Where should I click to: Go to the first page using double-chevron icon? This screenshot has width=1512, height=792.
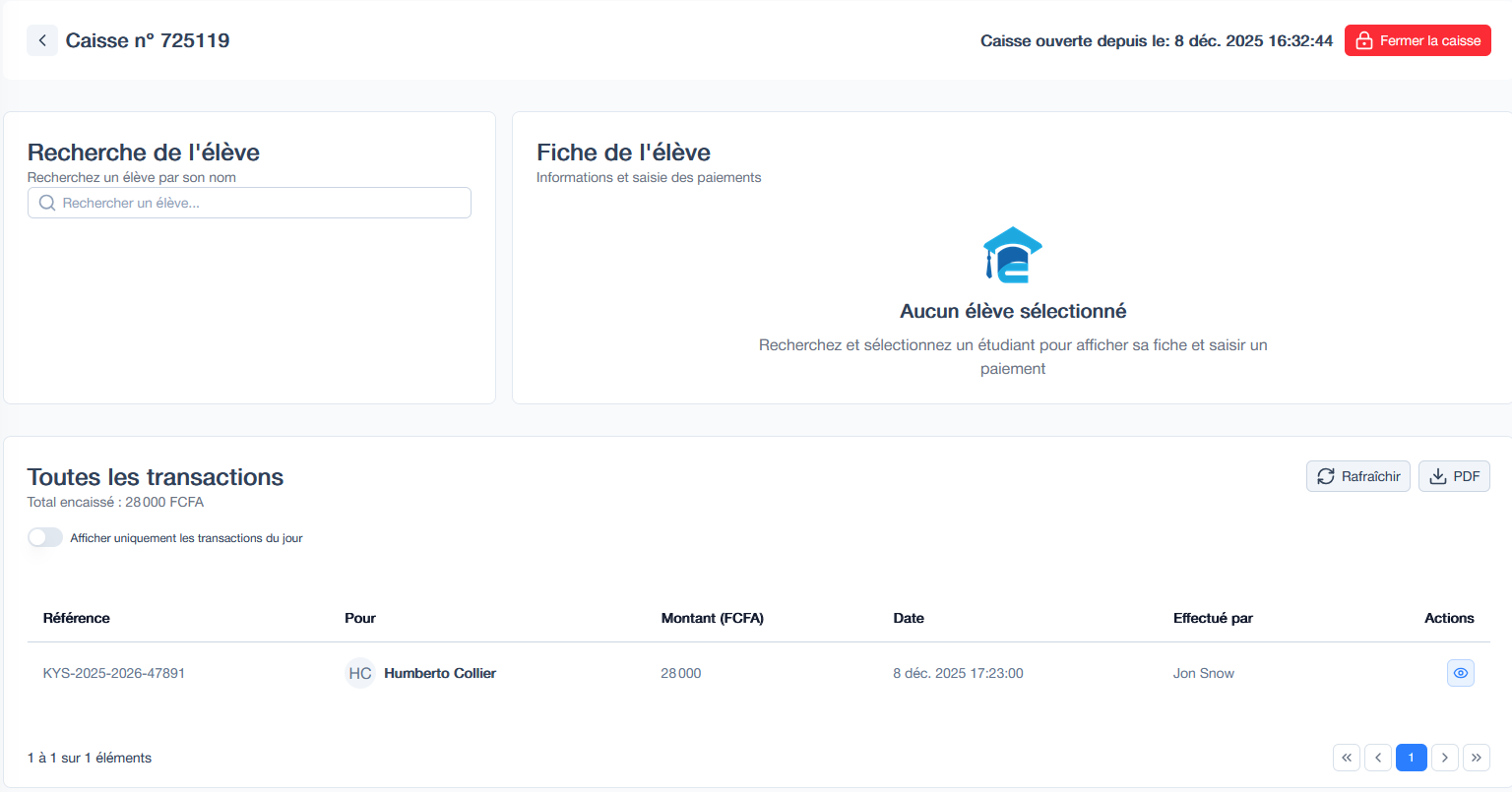[1347, 758]
